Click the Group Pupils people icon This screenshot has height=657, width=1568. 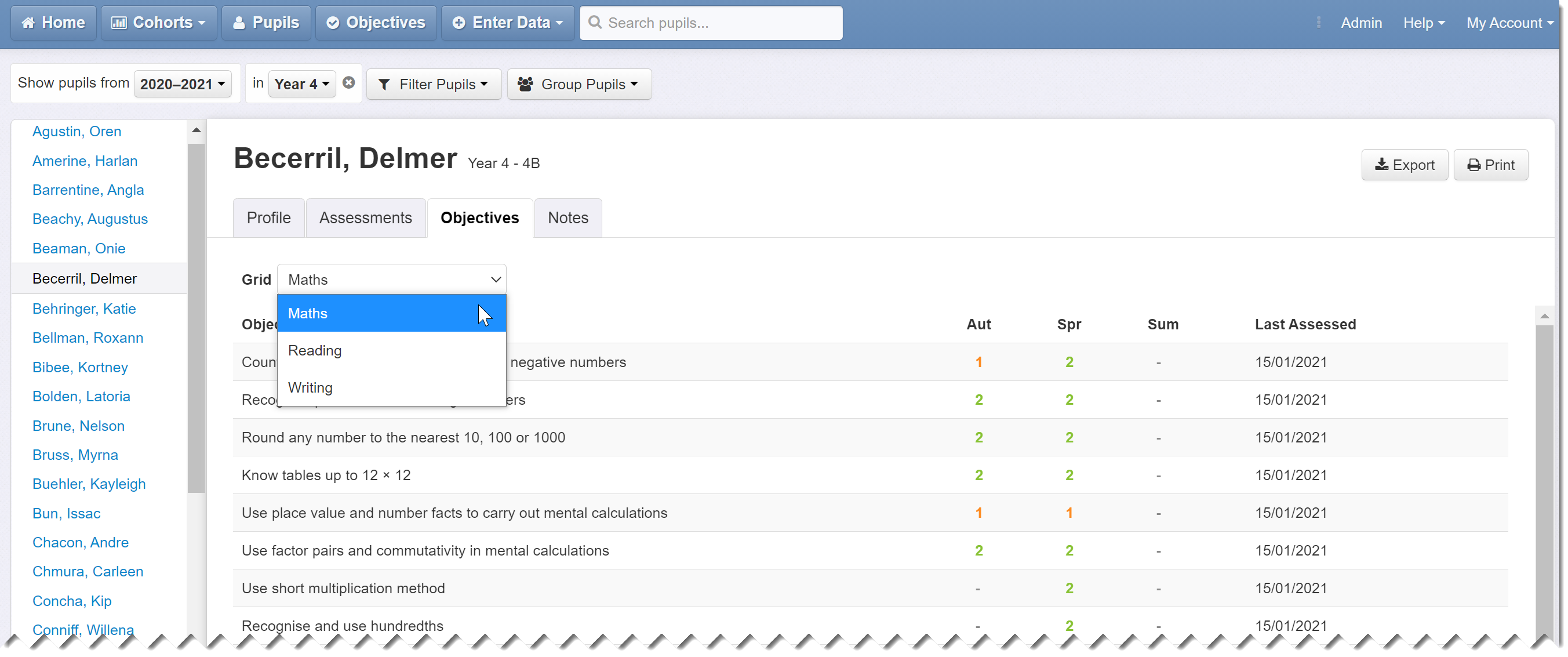pyautogui.click(x=525, y=84)
